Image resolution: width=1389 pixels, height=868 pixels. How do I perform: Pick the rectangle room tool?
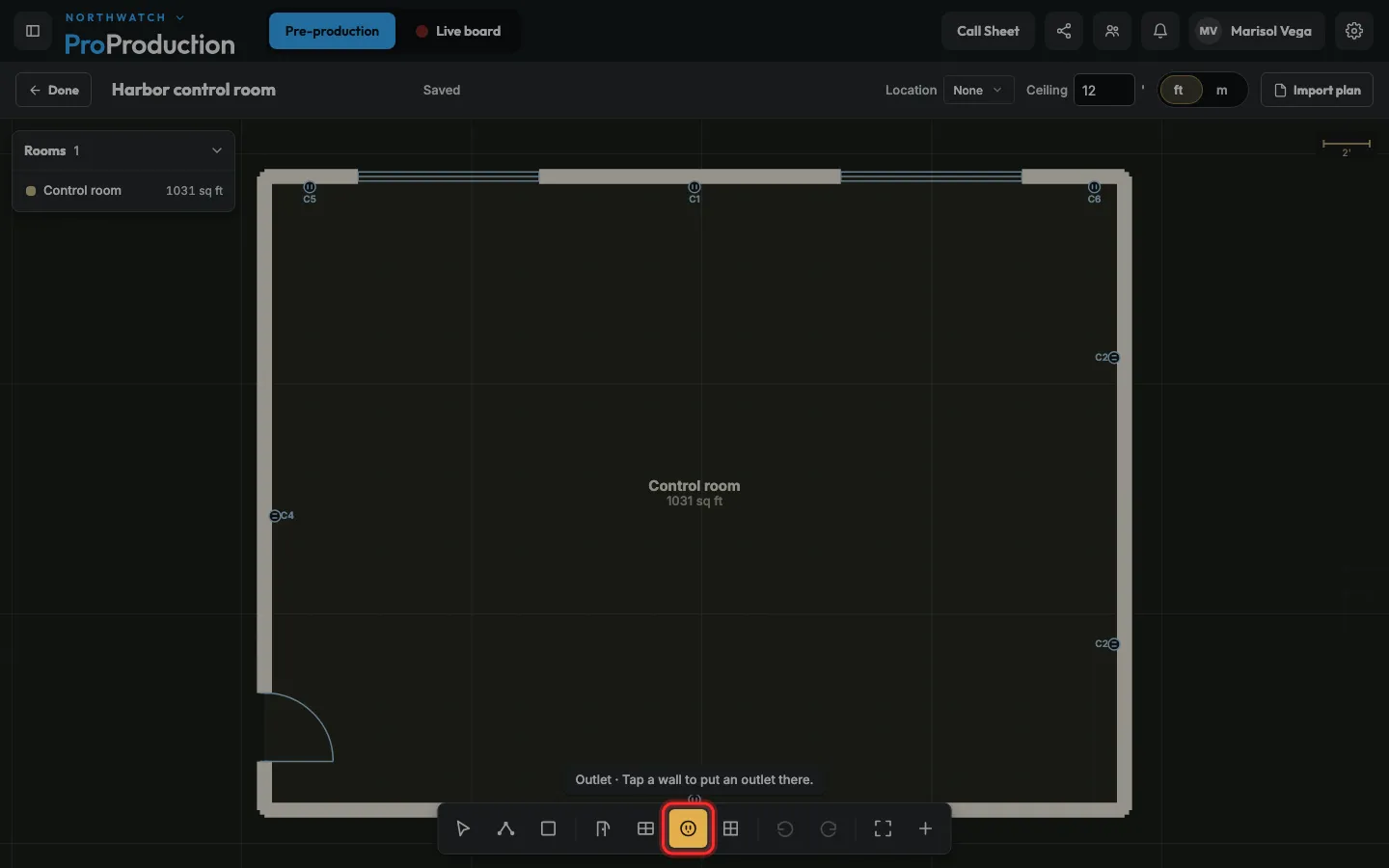(548, 828)
